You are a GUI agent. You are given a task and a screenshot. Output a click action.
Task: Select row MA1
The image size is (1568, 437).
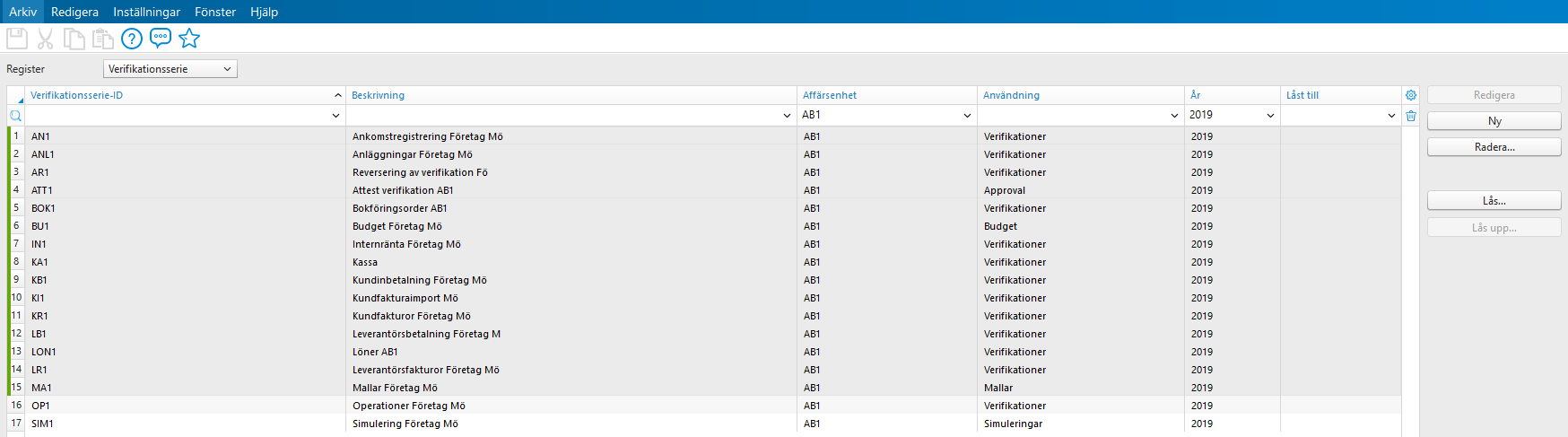pyautogui.click(x=704, y=388)
